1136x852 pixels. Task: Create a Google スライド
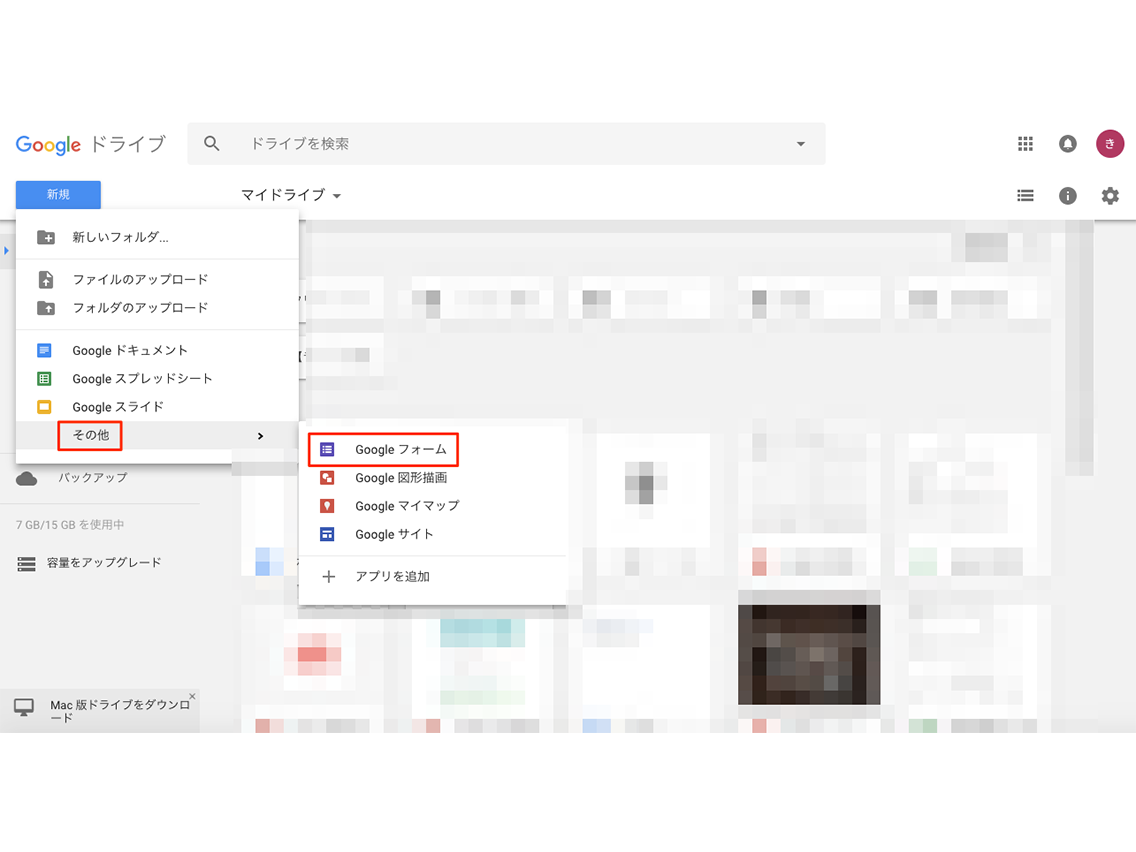click(157, 406)
